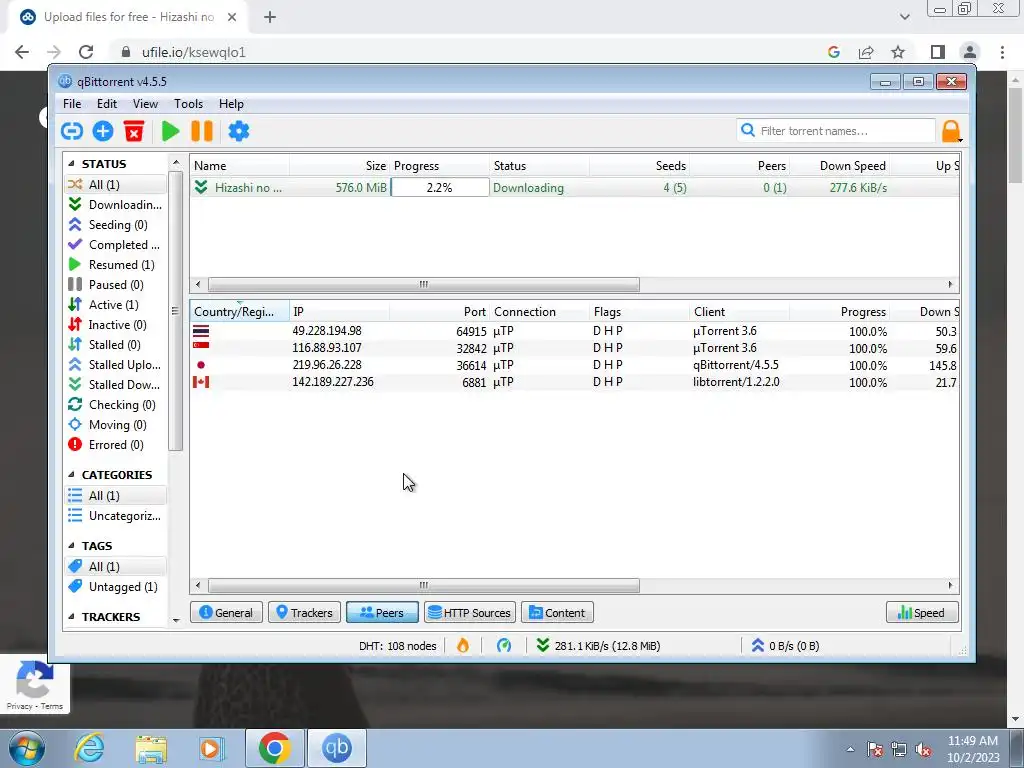Image resolution: width=1024 pixels, height=768 pixels.
Task: Click the orange lock UI icon
Action: pos(952,131)
